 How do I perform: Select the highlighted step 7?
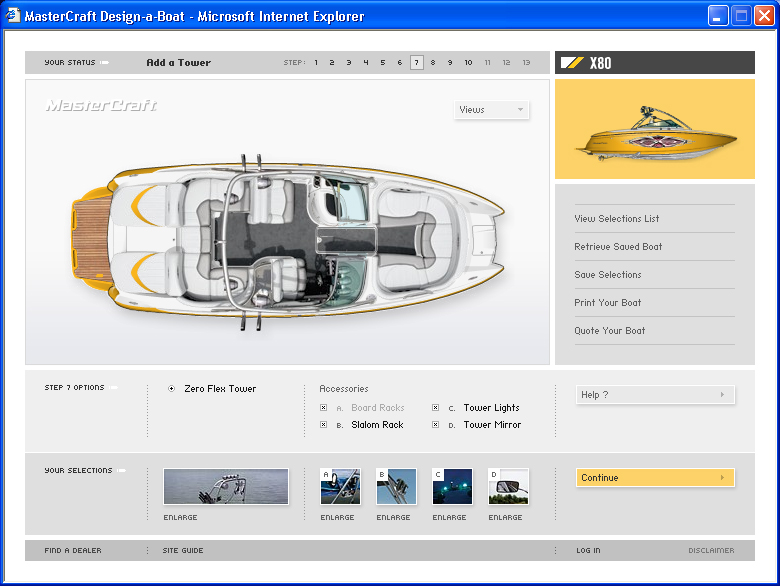[x=417, y=63]
